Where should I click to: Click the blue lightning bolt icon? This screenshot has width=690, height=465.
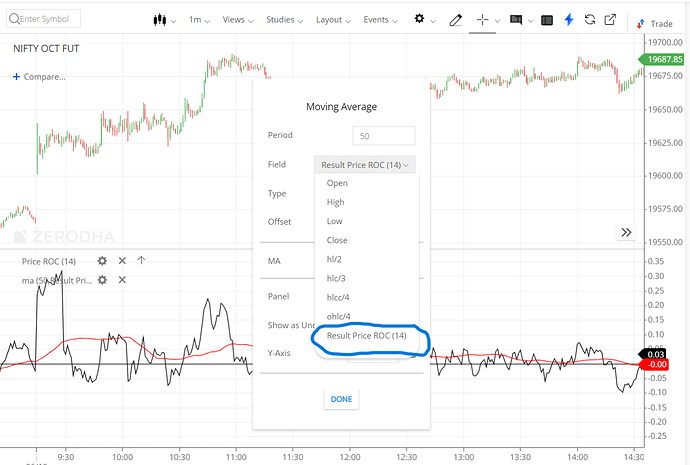point(570,19)
